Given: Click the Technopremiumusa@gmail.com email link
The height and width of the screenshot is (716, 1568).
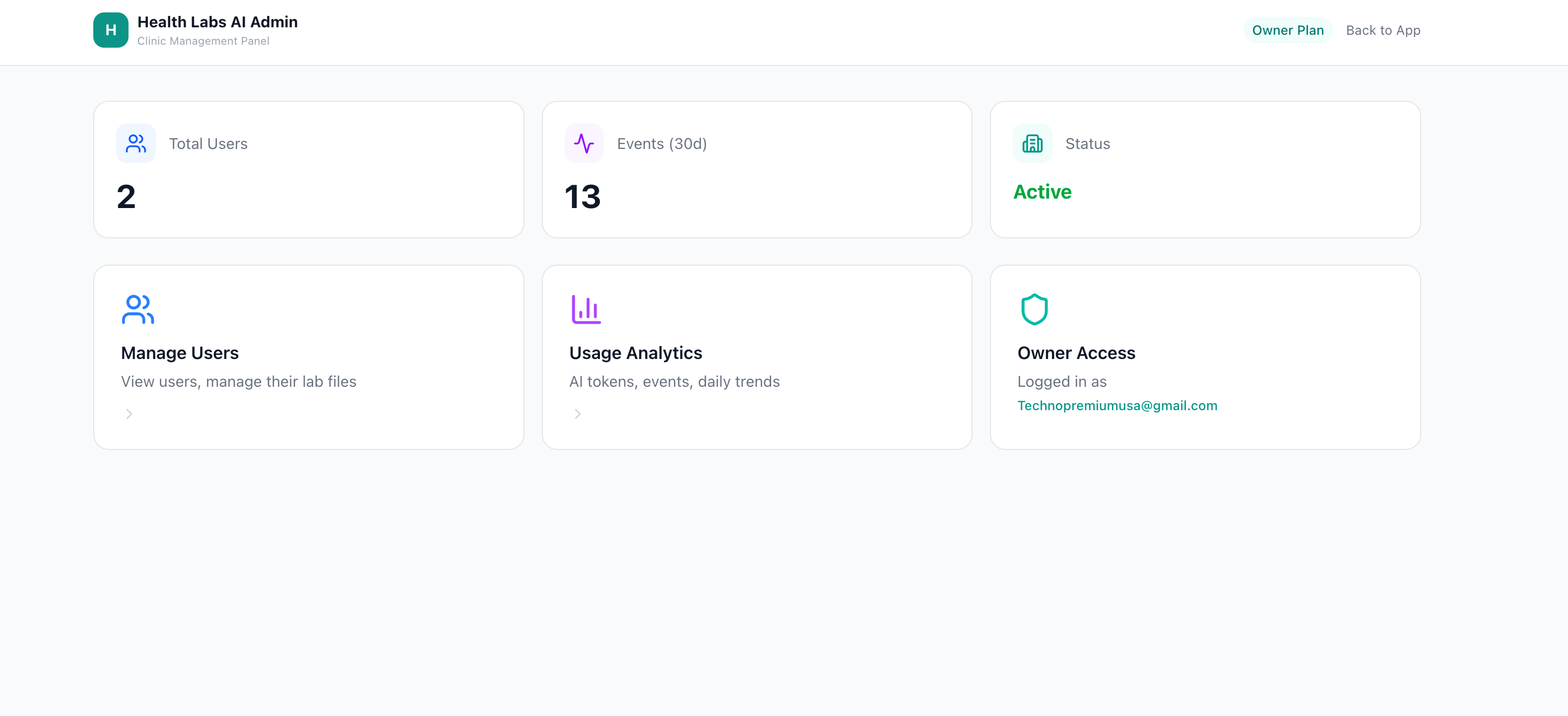Looking at the screenshot, I should [1117, 406].
